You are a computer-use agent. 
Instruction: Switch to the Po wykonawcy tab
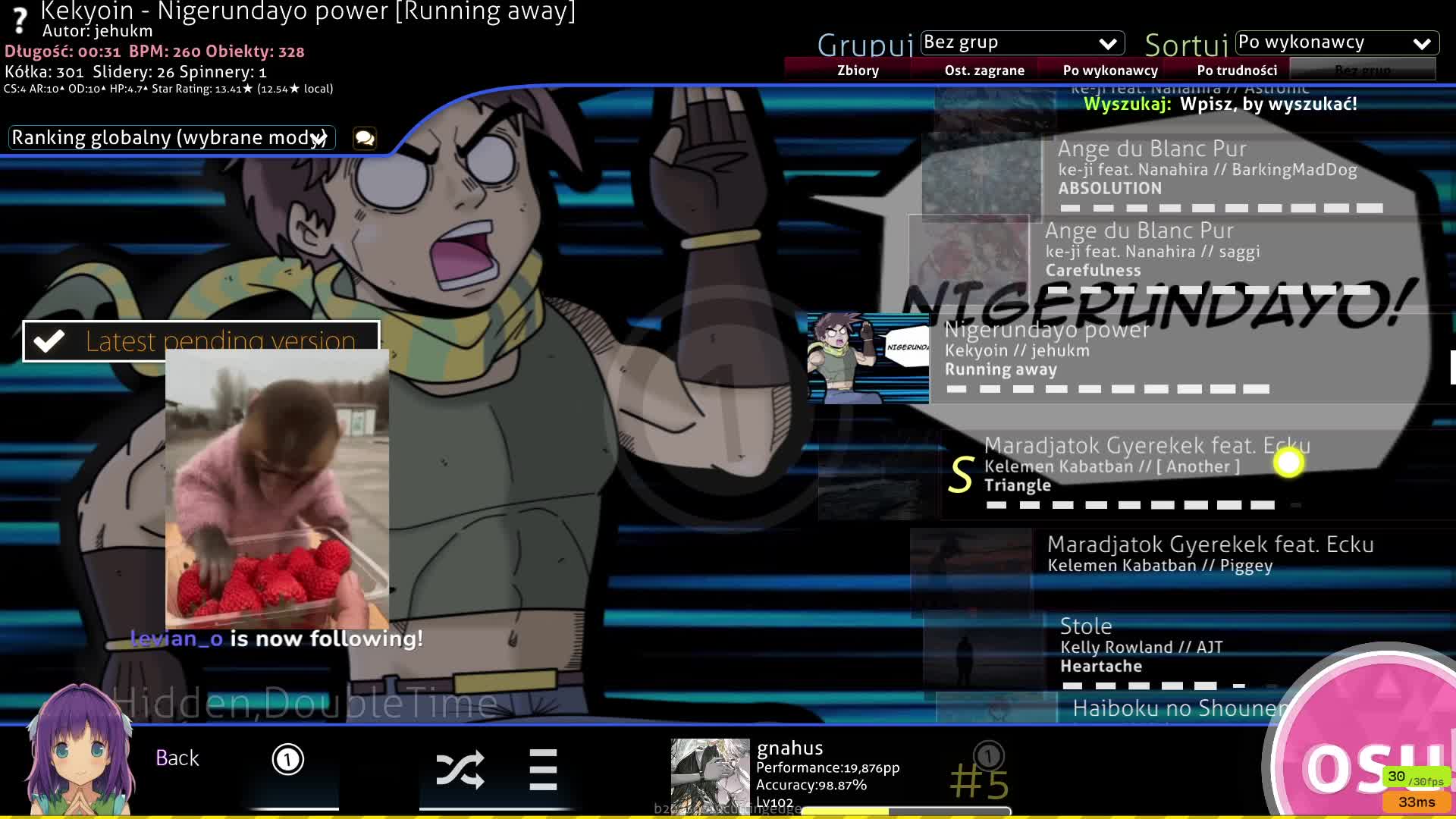click(x=1110, y=71)
